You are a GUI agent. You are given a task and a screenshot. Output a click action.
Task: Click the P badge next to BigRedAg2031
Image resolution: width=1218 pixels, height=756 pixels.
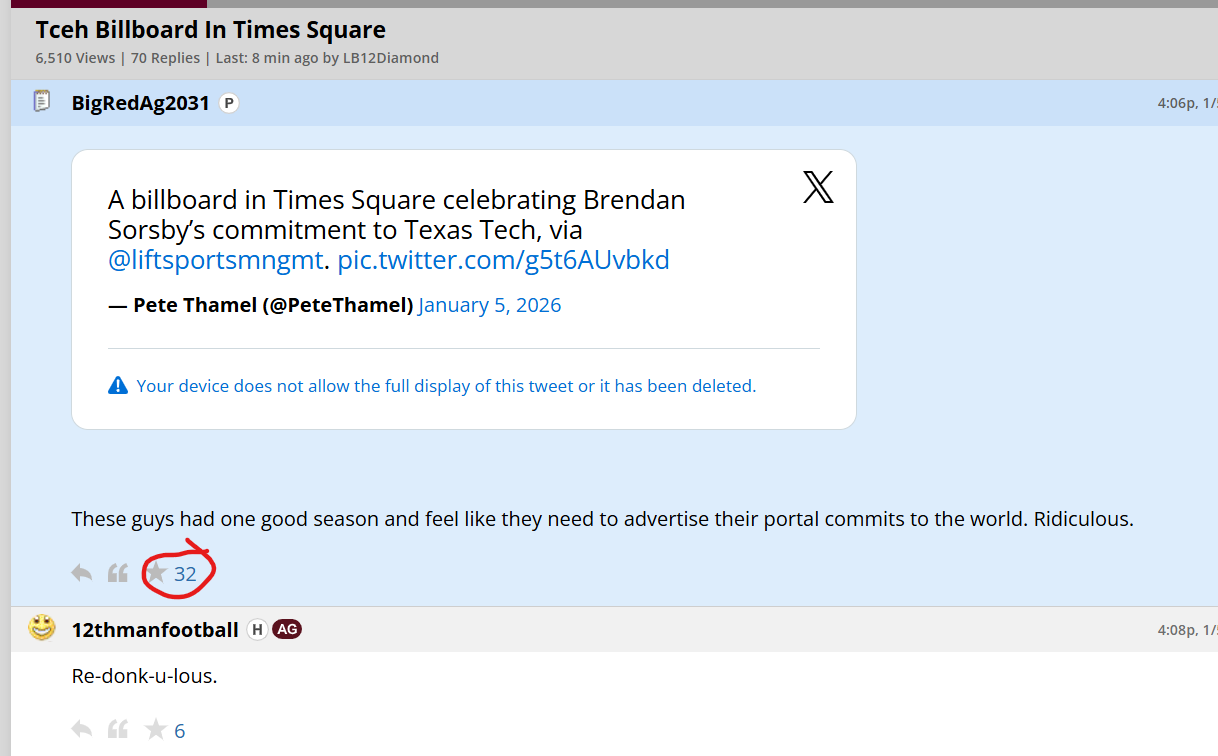[x=229, y=103]
